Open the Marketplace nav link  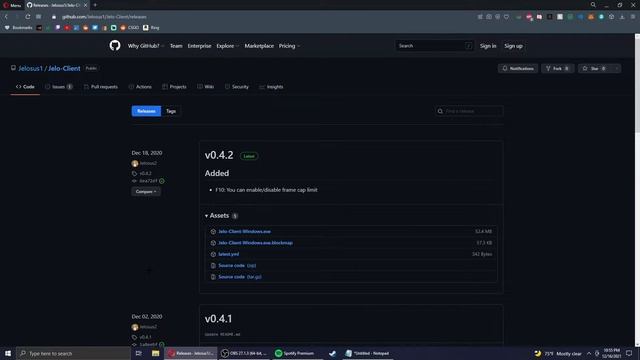[x=259, y=46]
